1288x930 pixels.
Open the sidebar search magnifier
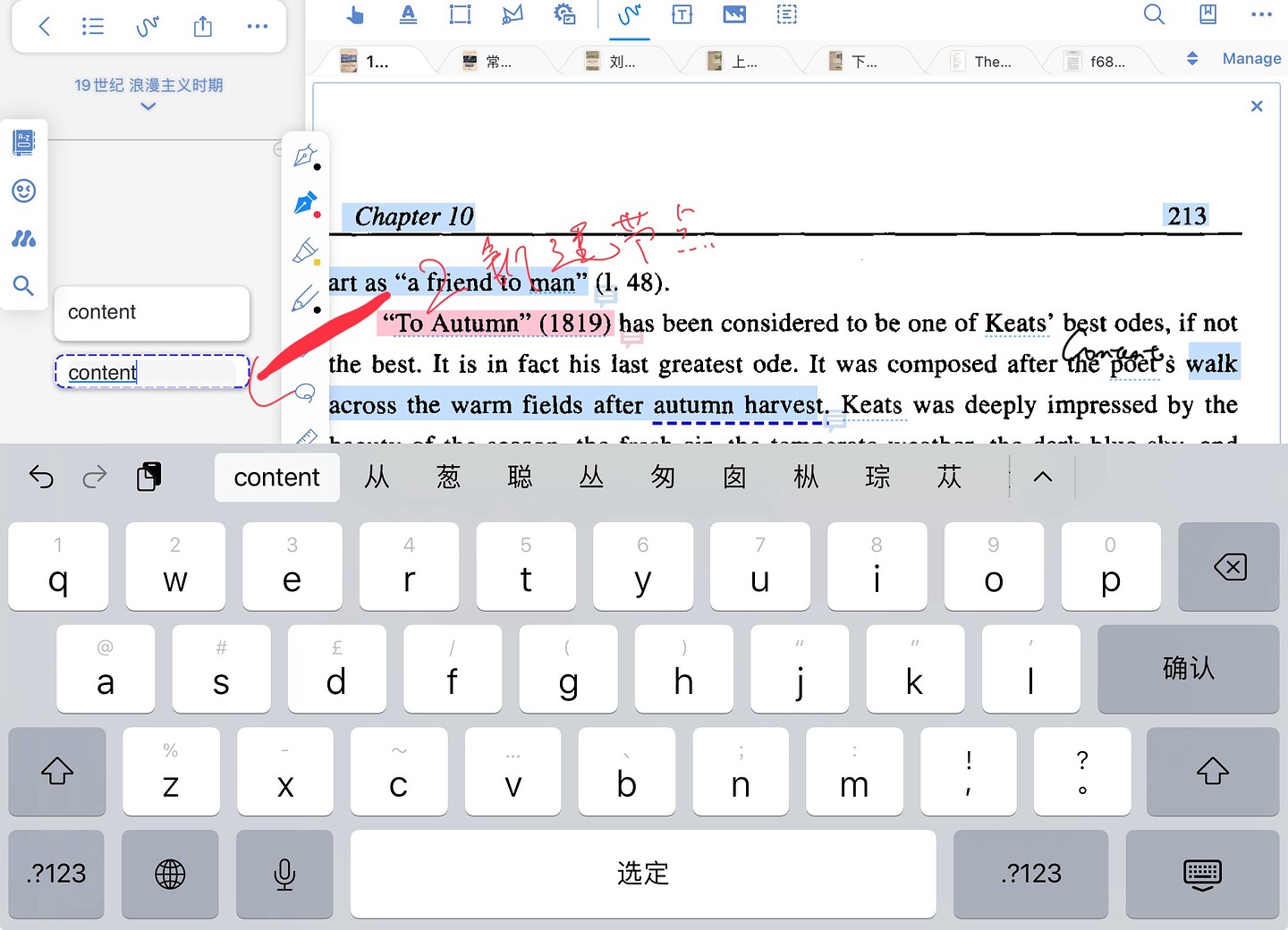point(23,286)
